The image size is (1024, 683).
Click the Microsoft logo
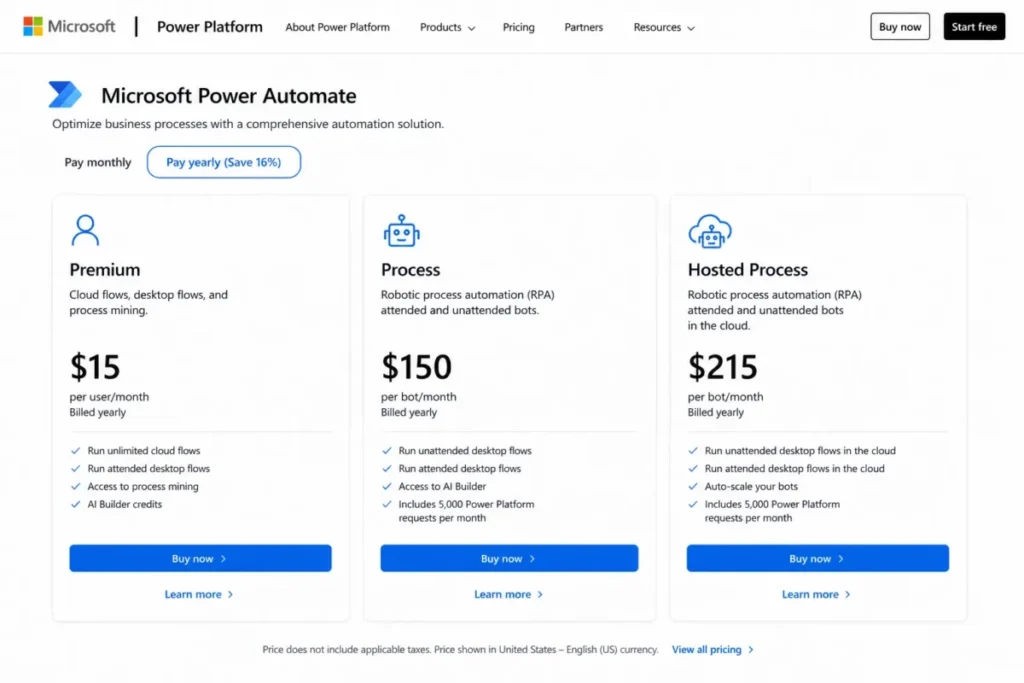pos(69,27)
